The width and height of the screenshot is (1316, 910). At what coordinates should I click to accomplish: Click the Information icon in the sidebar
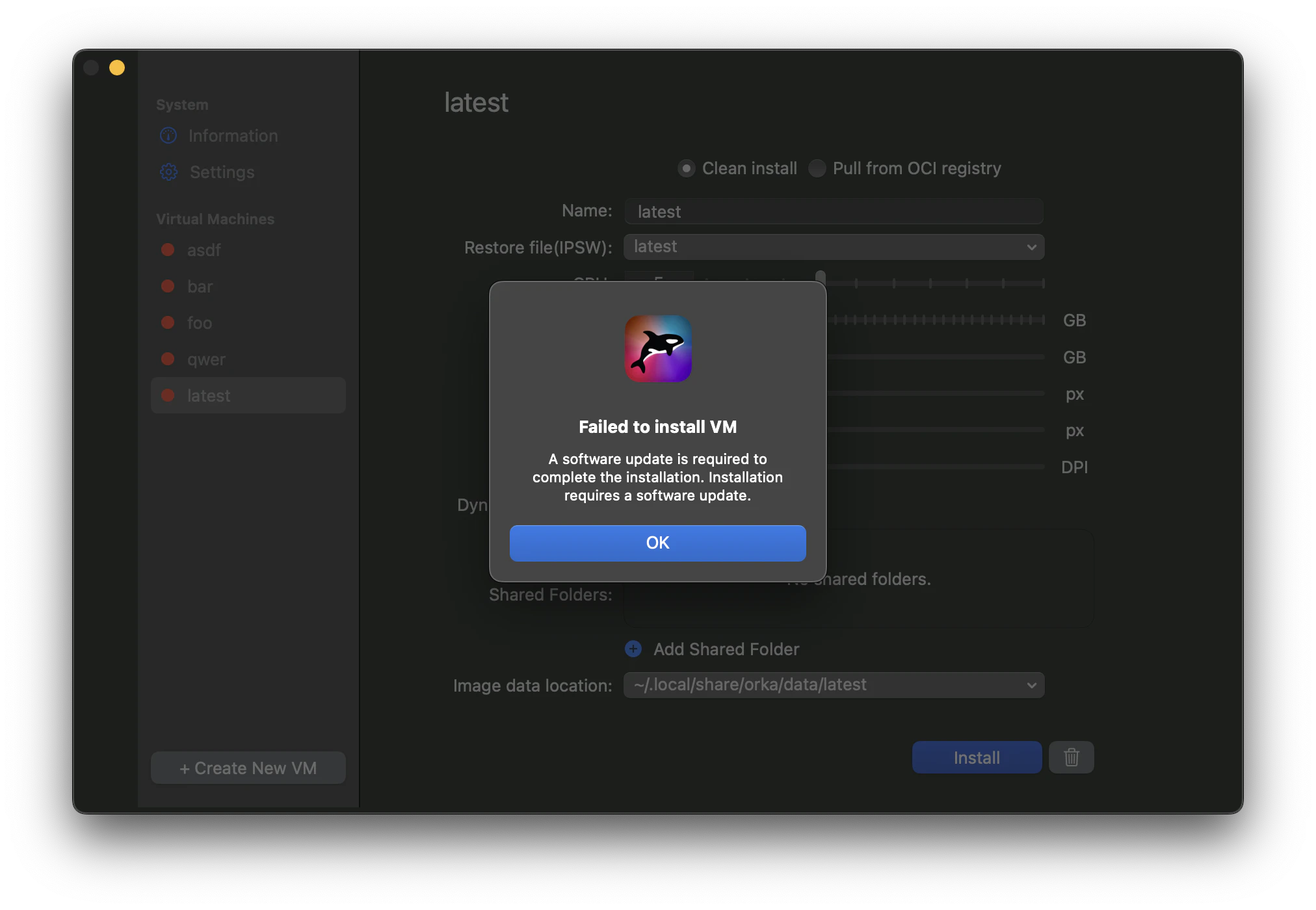tap(168, 135)
